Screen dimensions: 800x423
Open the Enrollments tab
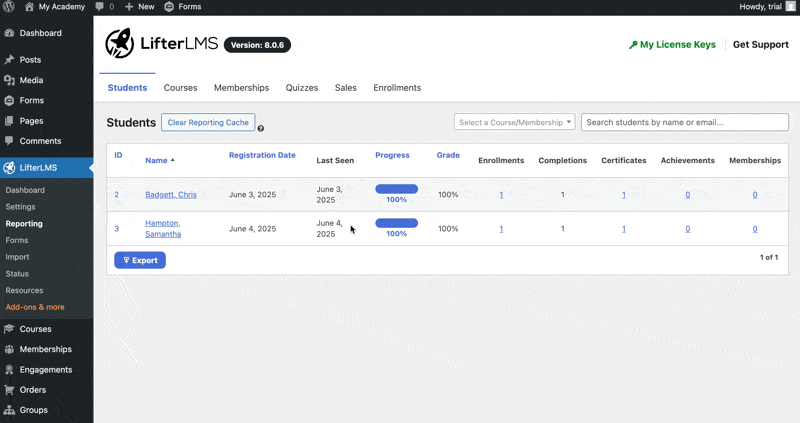pos(397,88)
